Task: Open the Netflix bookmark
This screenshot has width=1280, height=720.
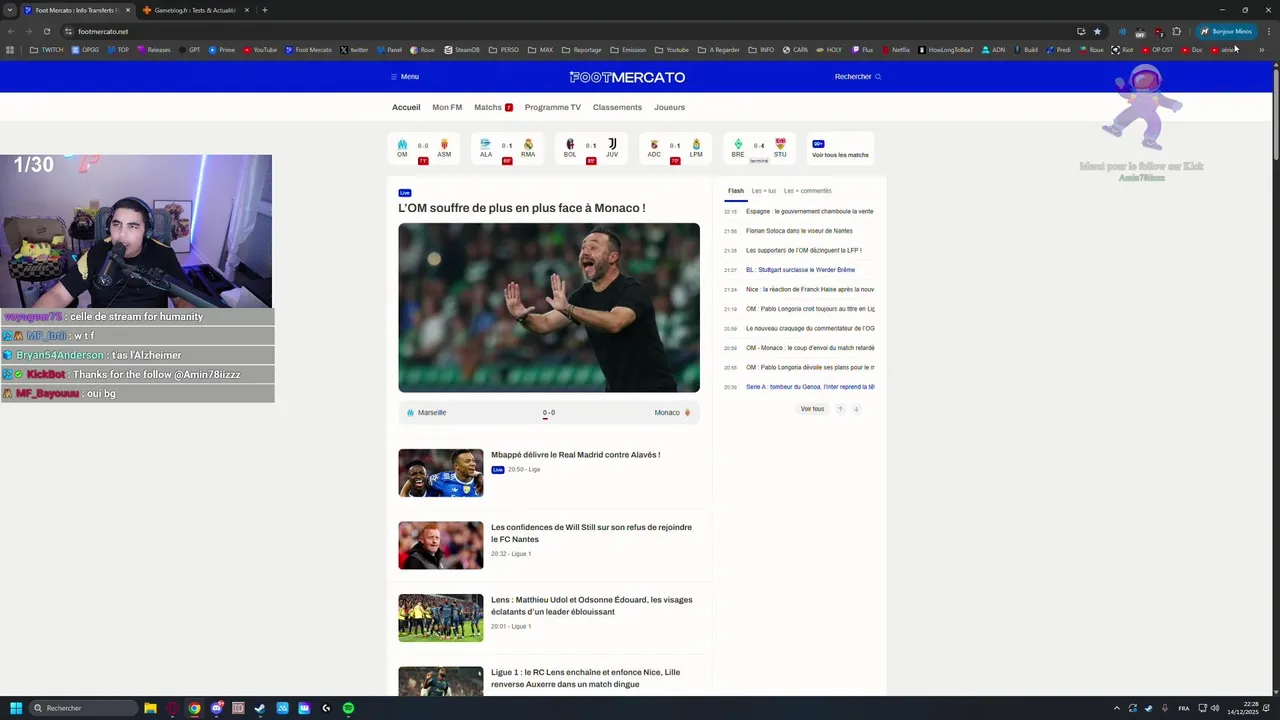Action: pyautogui.click(x=895, y=50)
